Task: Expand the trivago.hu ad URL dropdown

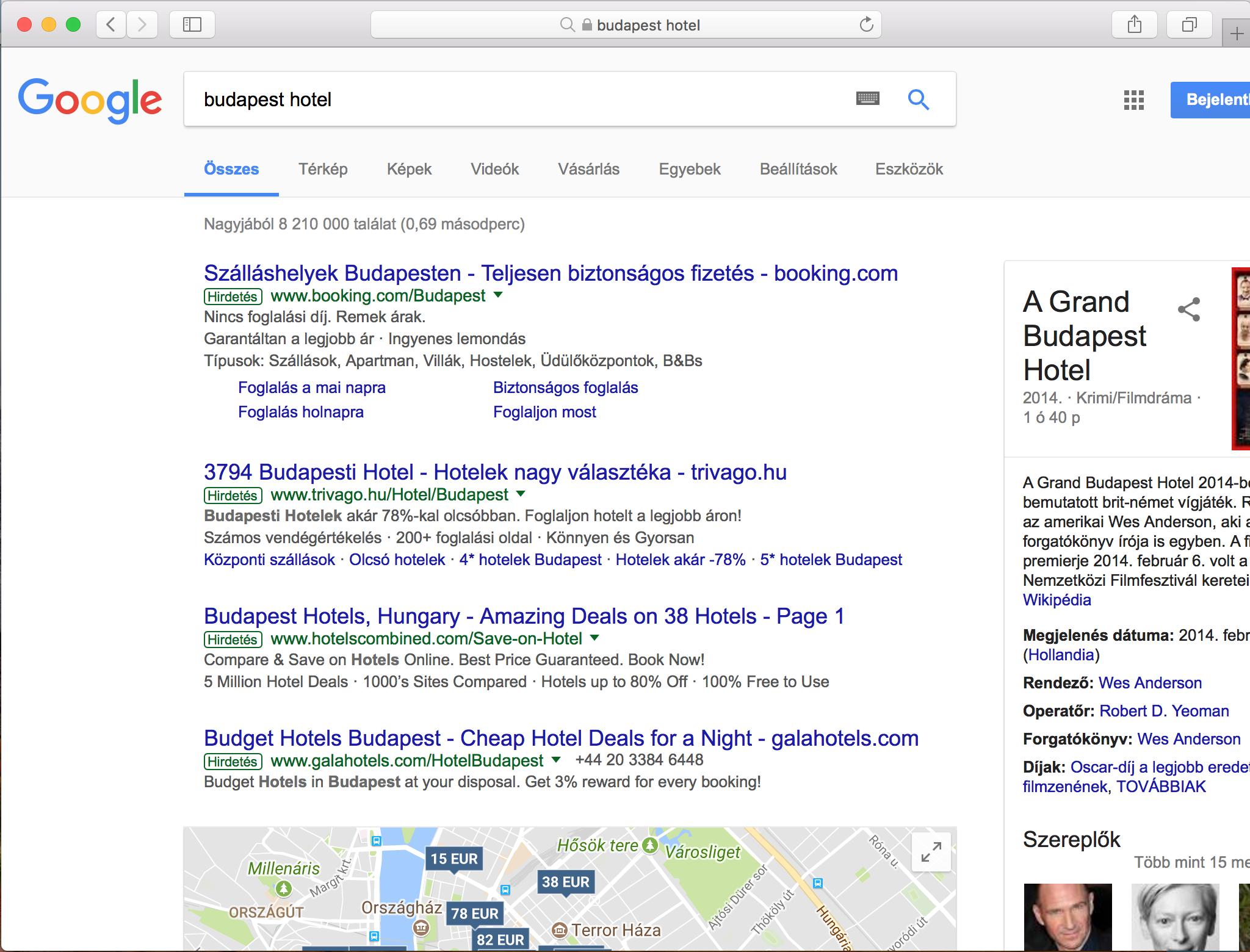Action: point(521,494)
